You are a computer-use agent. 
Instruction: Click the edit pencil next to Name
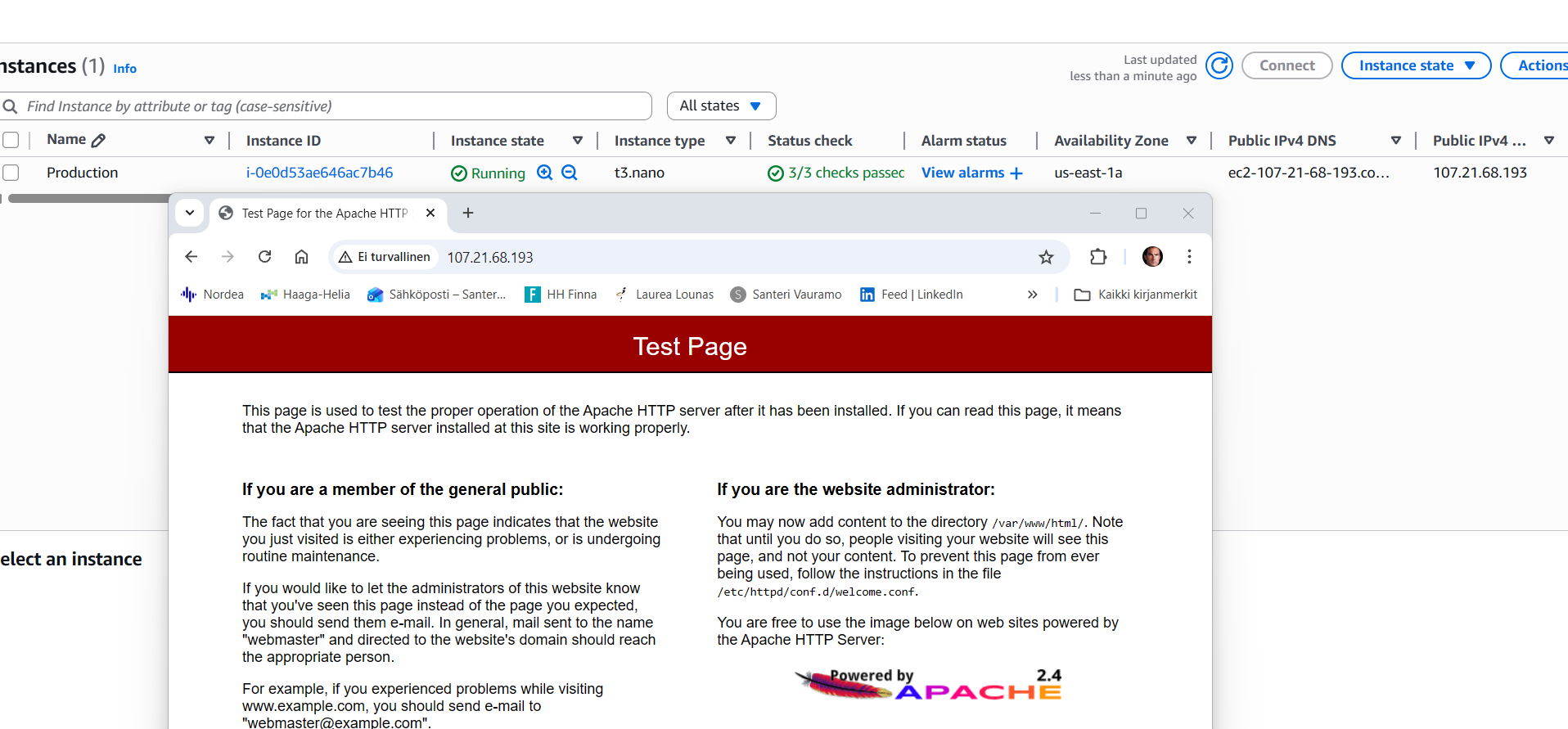[99, 140]
